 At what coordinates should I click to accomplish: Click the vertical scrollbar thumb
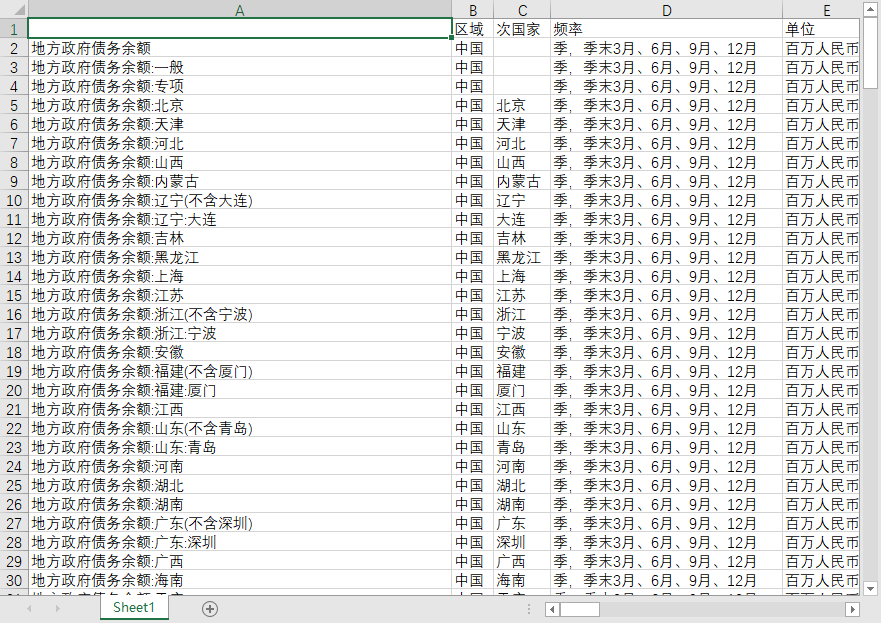[x=870, y=52]
